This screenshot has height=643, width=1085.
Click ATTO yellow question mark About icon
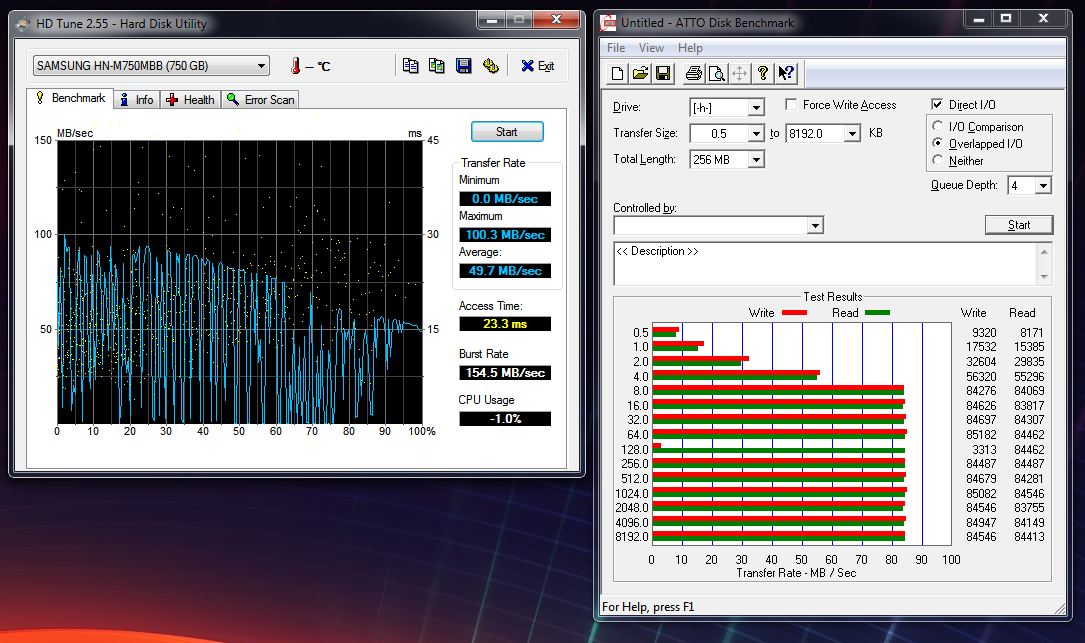tap(763, 73)
